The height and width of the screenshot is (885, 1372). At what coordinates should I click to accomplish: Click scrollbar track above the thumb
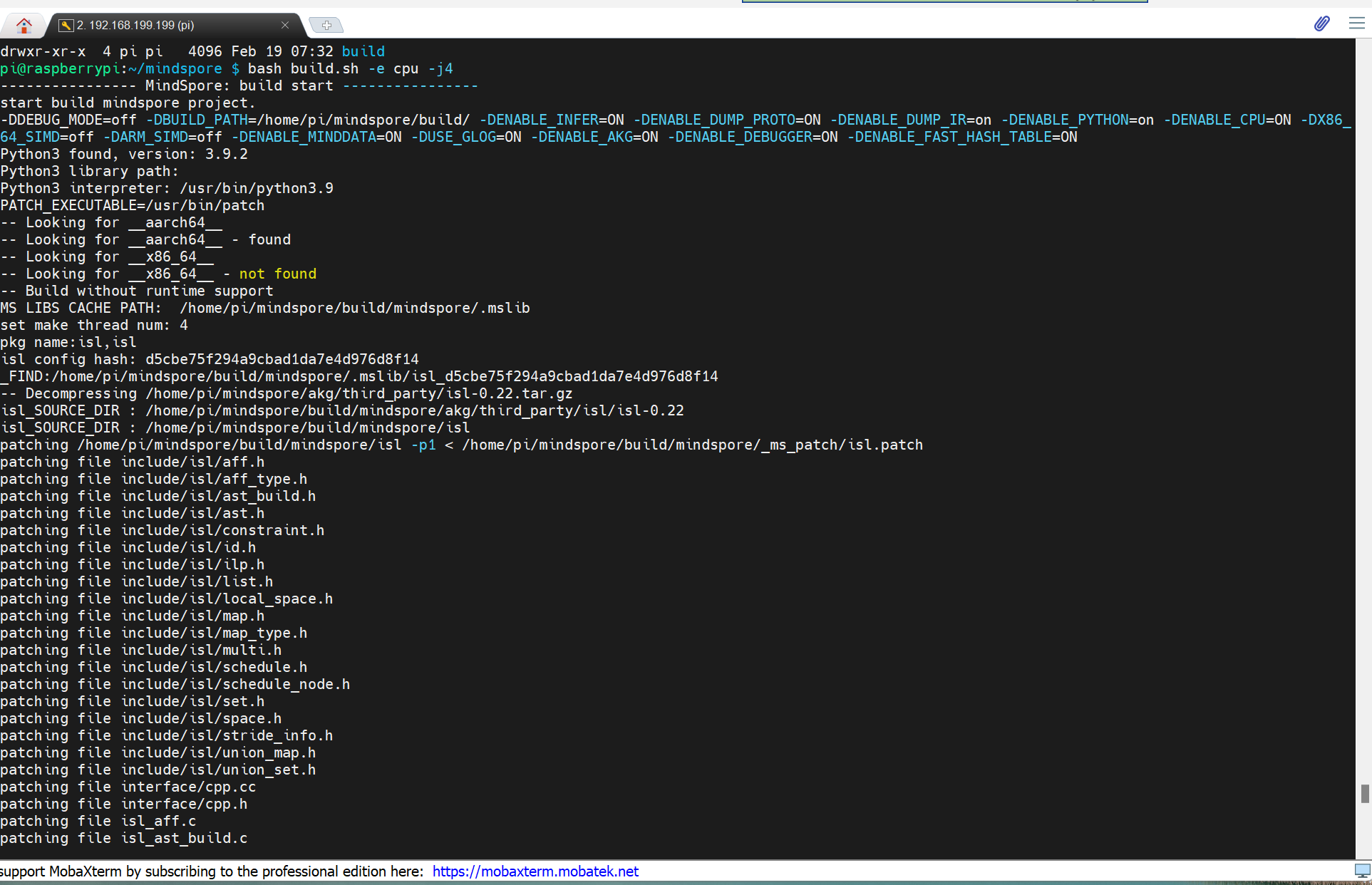point(1364,428)
